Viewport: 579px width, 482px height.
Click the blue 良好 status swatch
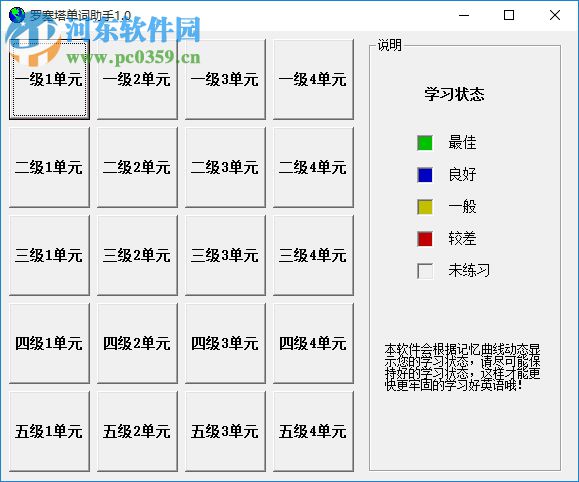[425, 175]
